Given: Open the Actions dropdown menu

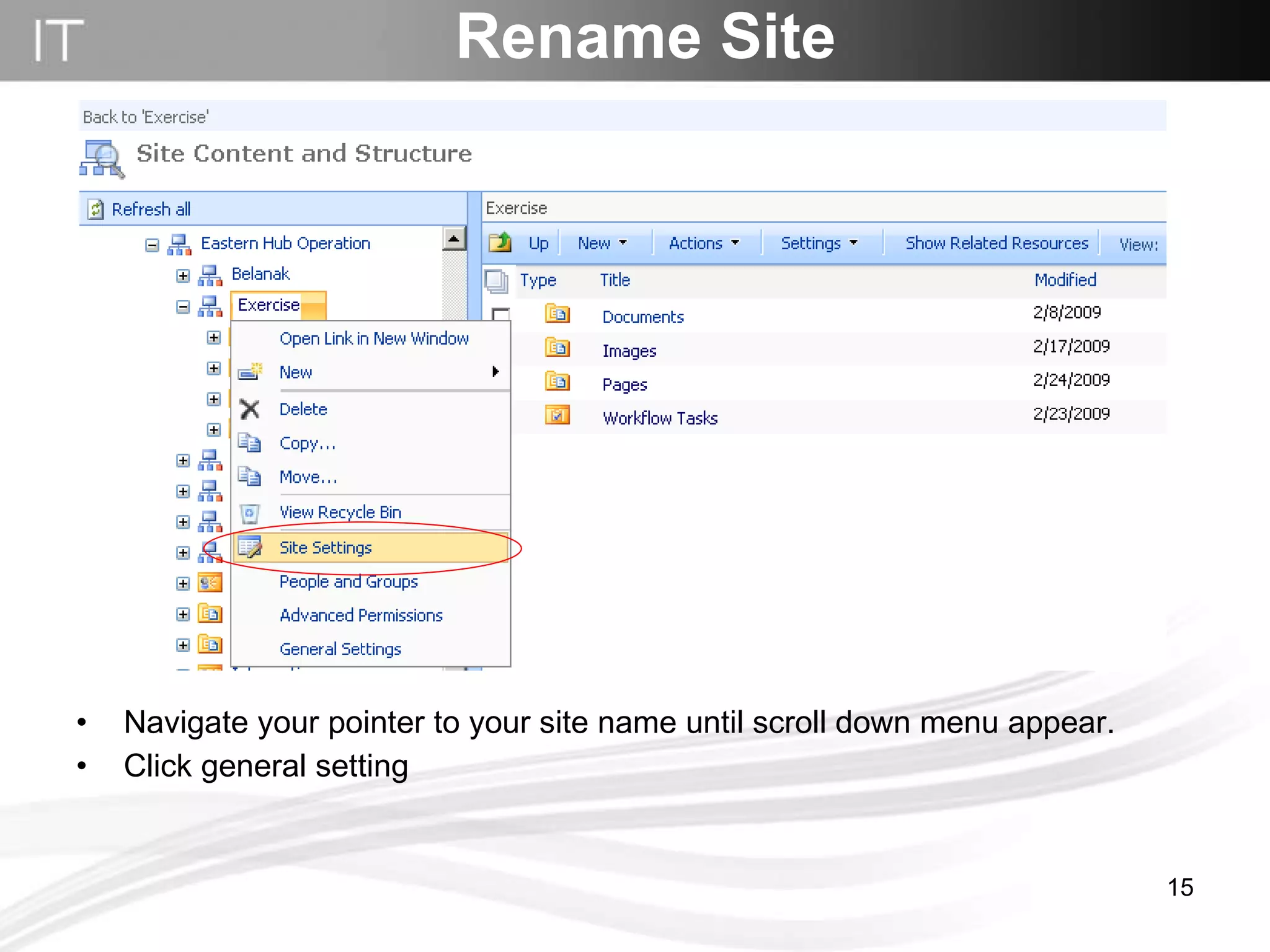Looking at the screenshot, I should pyautogui.click(x=704, y=244).
